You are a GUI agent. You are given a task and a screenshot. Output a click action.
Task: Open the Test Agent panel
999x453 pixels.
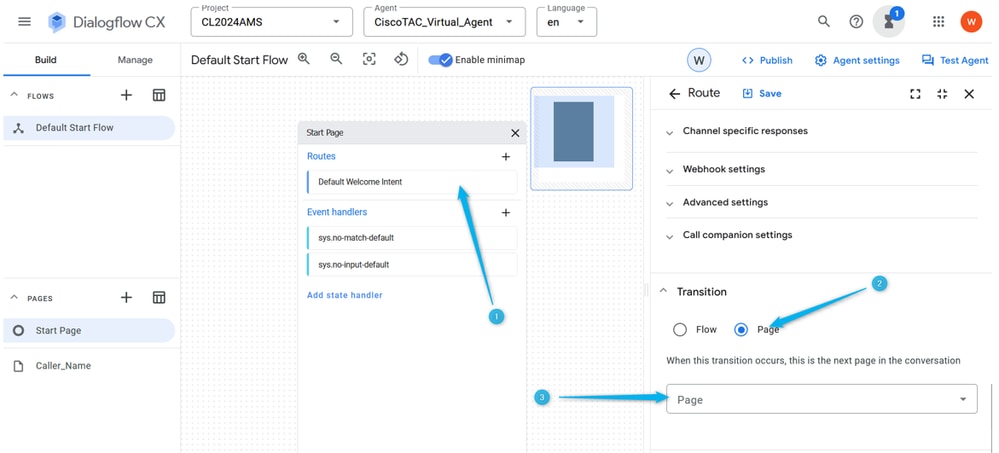[x=954, y=61]
